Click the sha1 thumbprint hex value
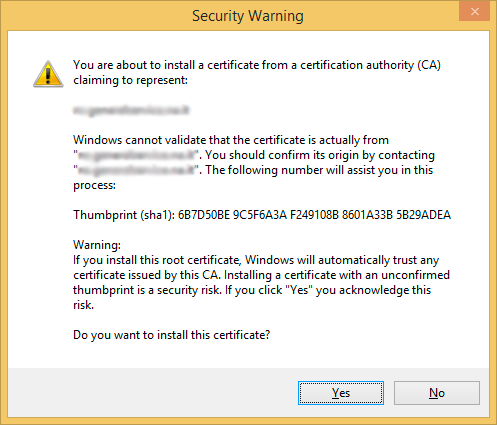The width and height of the screenshot is (497, 425). tap(314, 215)
